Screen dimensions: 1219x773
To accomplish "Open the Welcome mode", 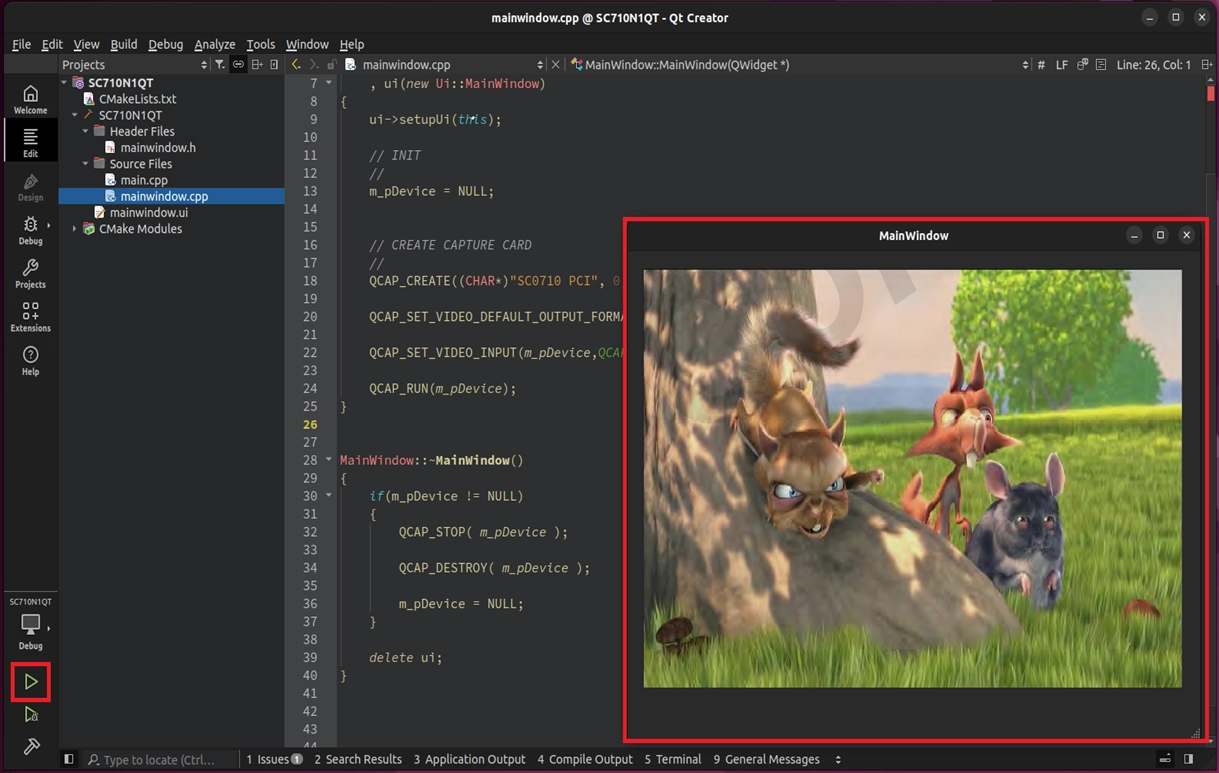I will point(30,99).
